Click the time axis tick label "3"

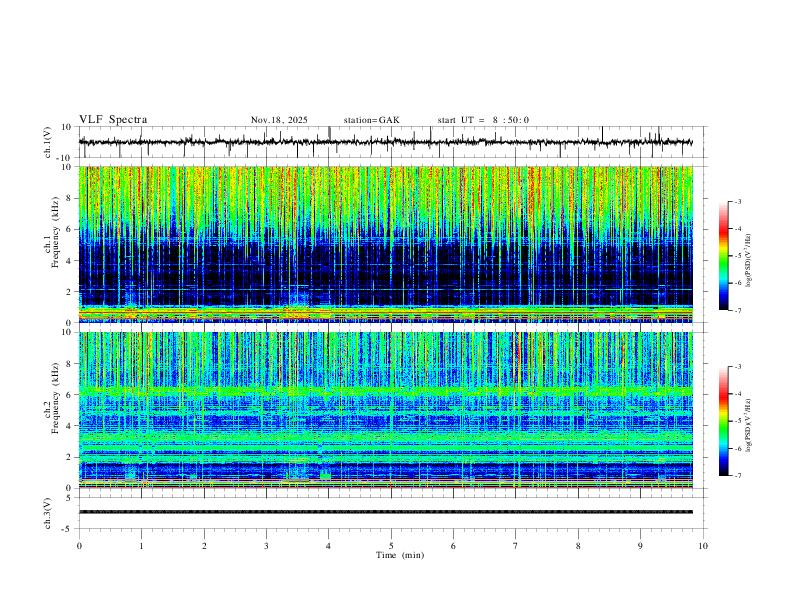tap(266, 546)
